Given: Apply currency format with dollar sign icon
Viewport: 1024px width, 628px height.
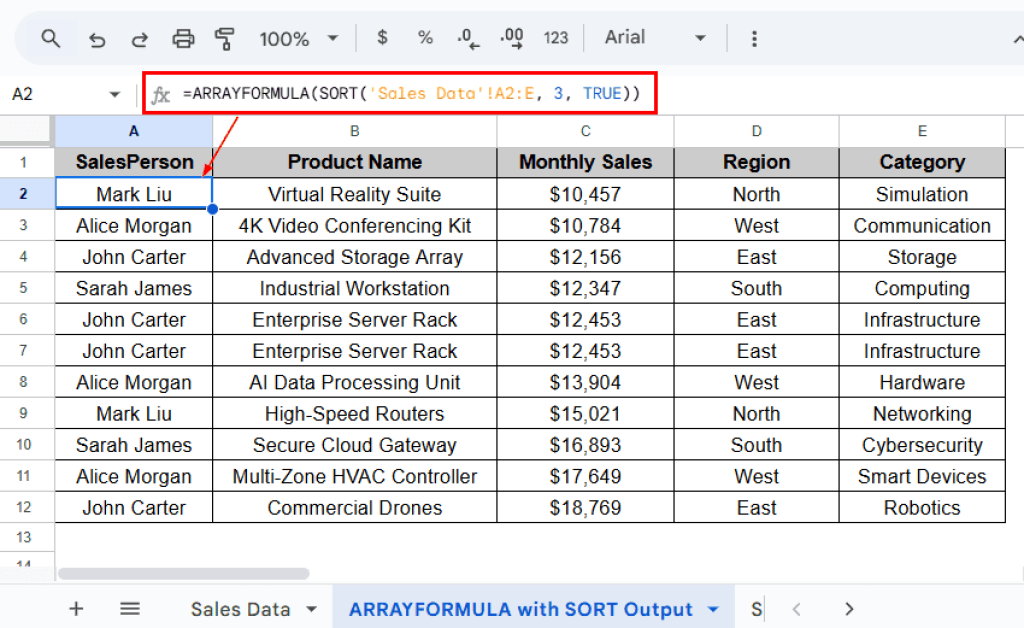Looking at the screenshot, I should coord(381,37).
